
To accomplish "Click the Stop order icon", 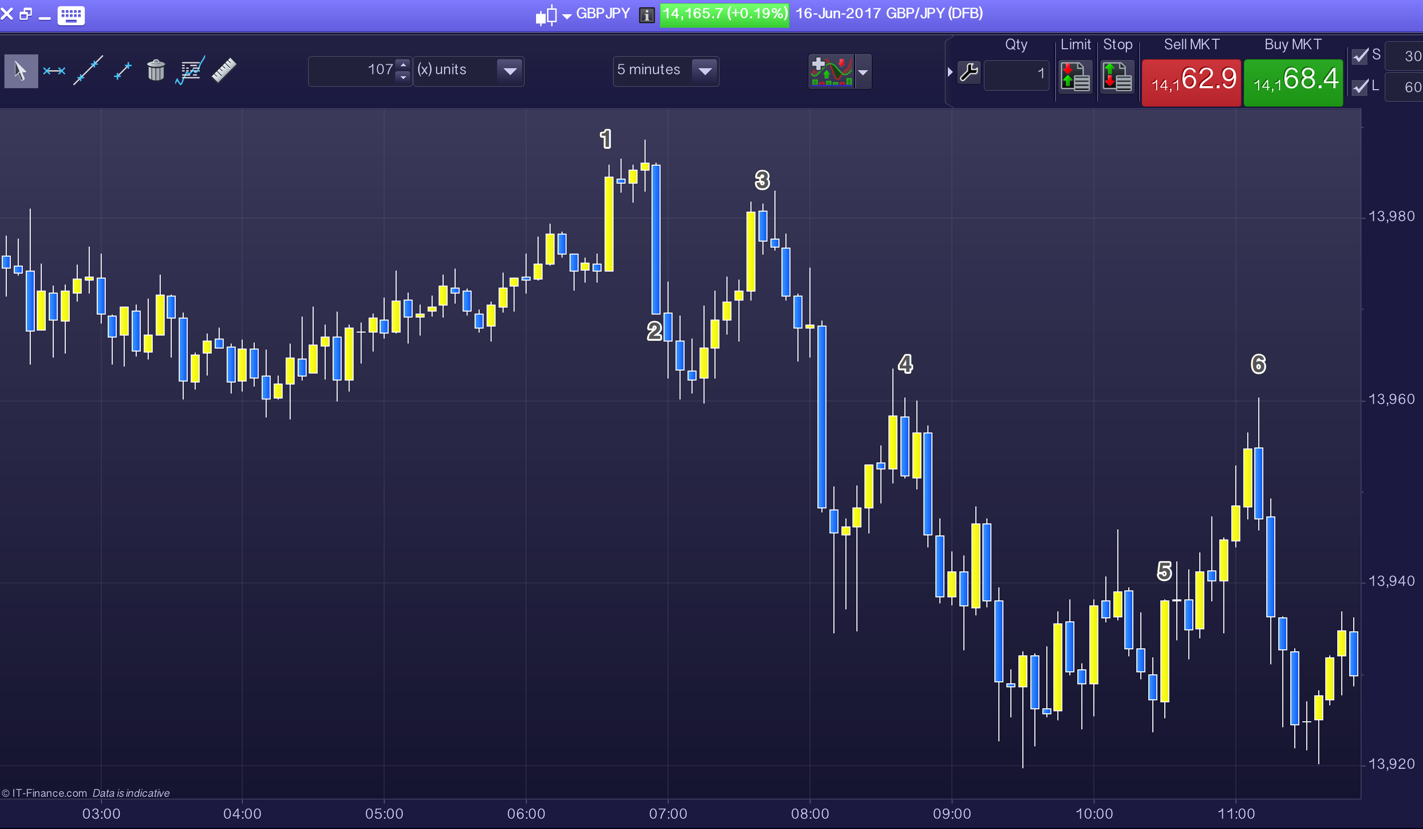I will 1117,77.
